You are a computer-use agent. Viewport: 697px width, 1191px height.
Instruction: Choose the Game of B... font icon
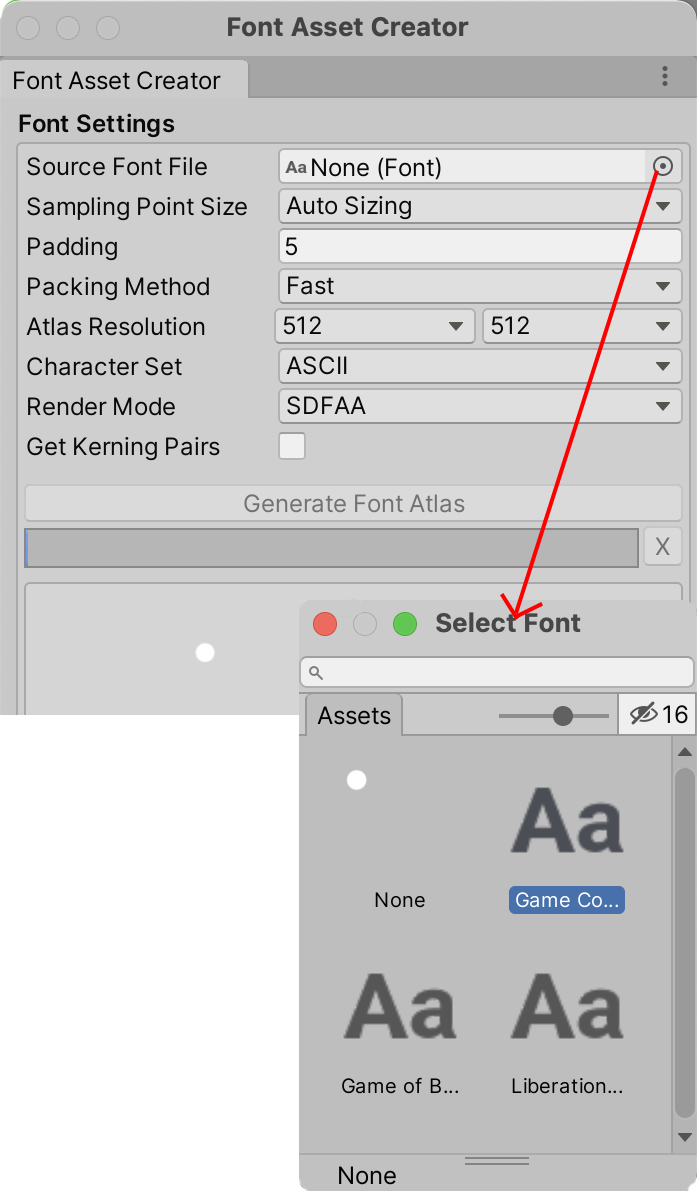400,1007
